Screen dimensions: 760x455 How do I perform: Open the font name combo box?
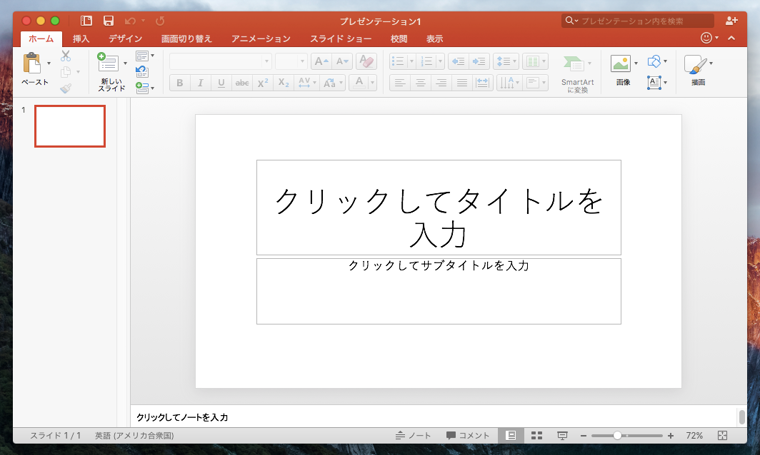tap(221, 62)
